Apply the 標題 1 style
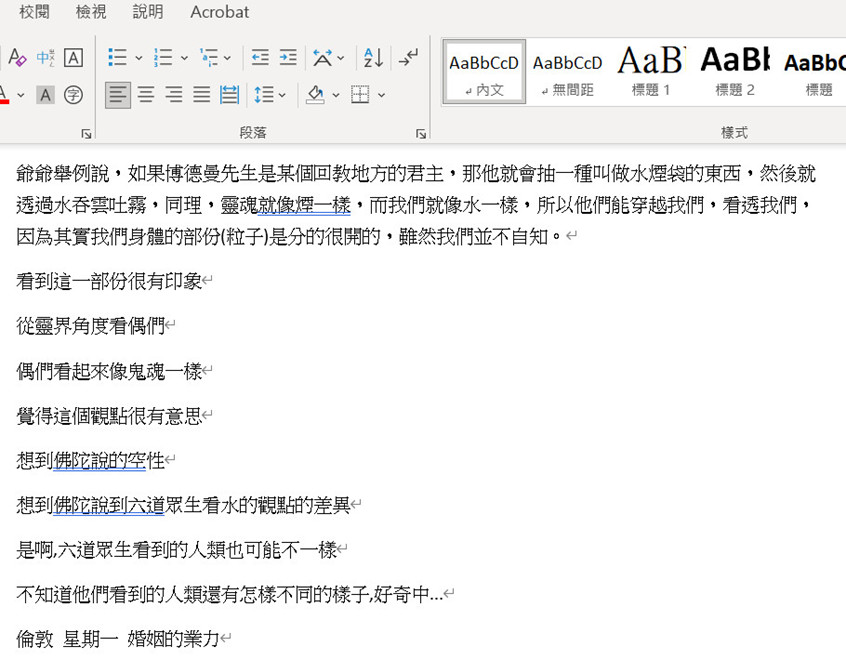Image resolution: width=846 pixels, height=660 pixels. coord(651,71)
